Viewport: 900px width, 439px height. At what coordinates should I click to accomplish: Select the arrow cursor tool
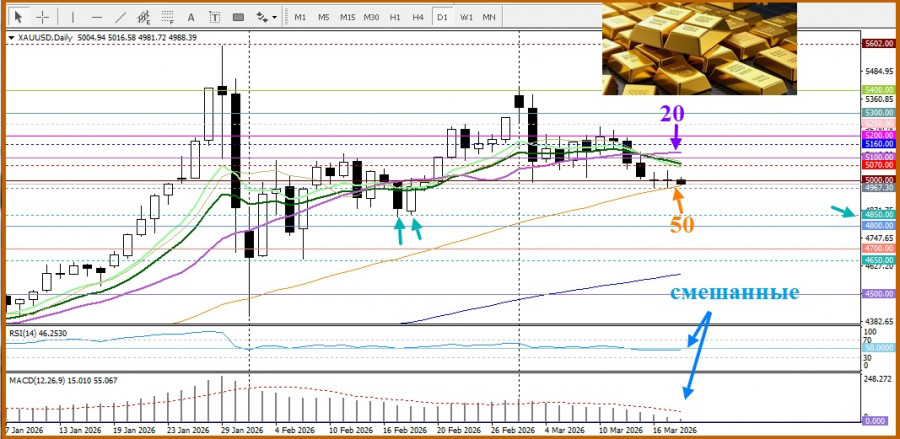(18, 17)
